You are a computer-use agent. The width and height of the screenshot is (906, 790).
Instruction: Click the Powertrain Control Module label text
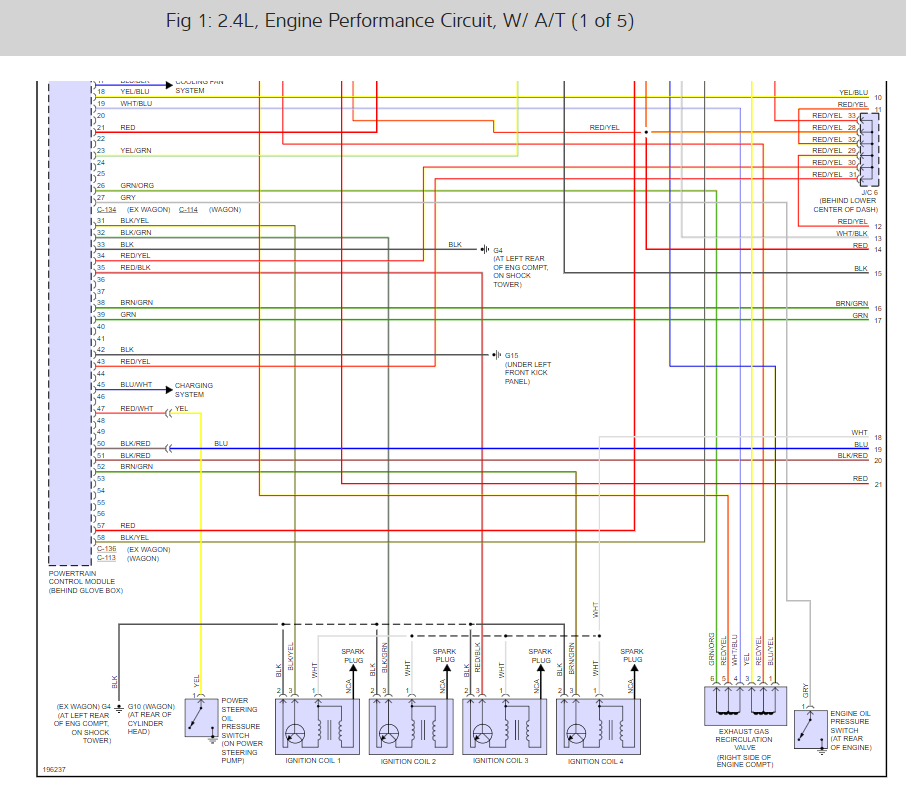(x=86, y=582)
